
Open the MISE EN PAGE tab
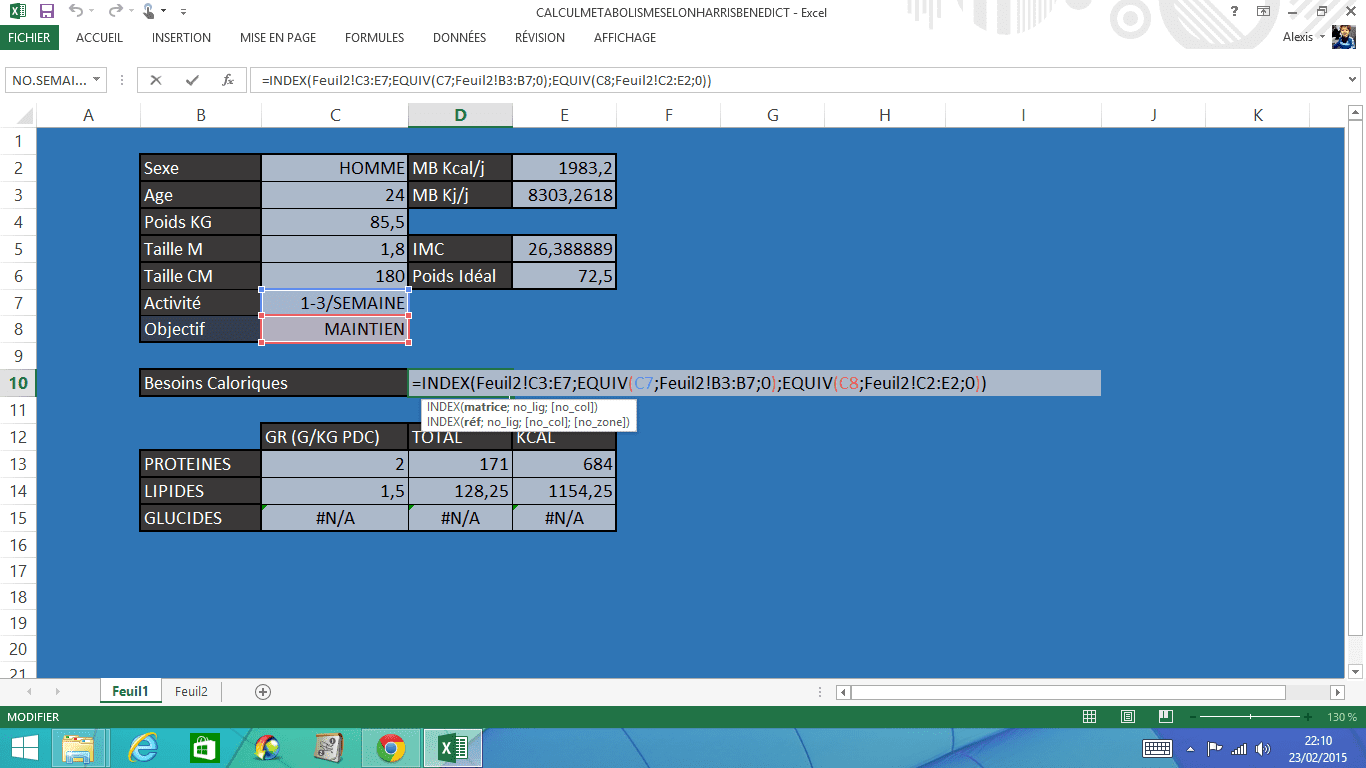pyautogui.click(x=278, y=37)
